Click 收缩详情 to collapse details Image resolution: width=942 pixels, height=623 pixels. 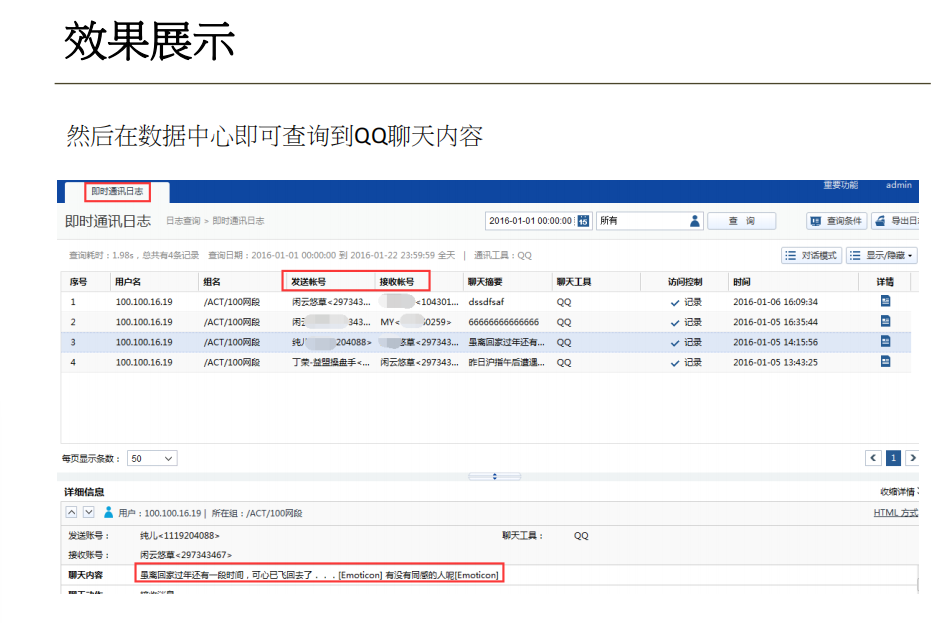[x=899, y=491]
